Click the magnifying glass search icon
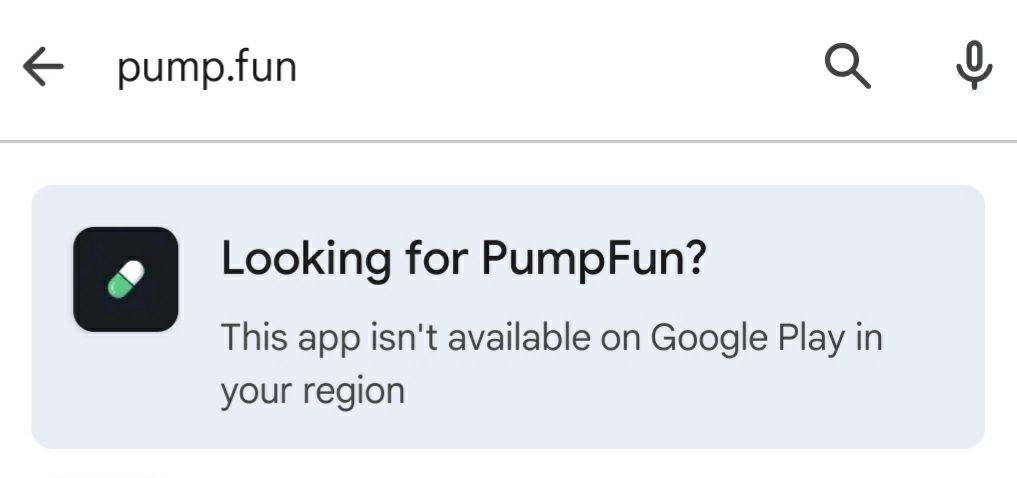 point(848,68)
